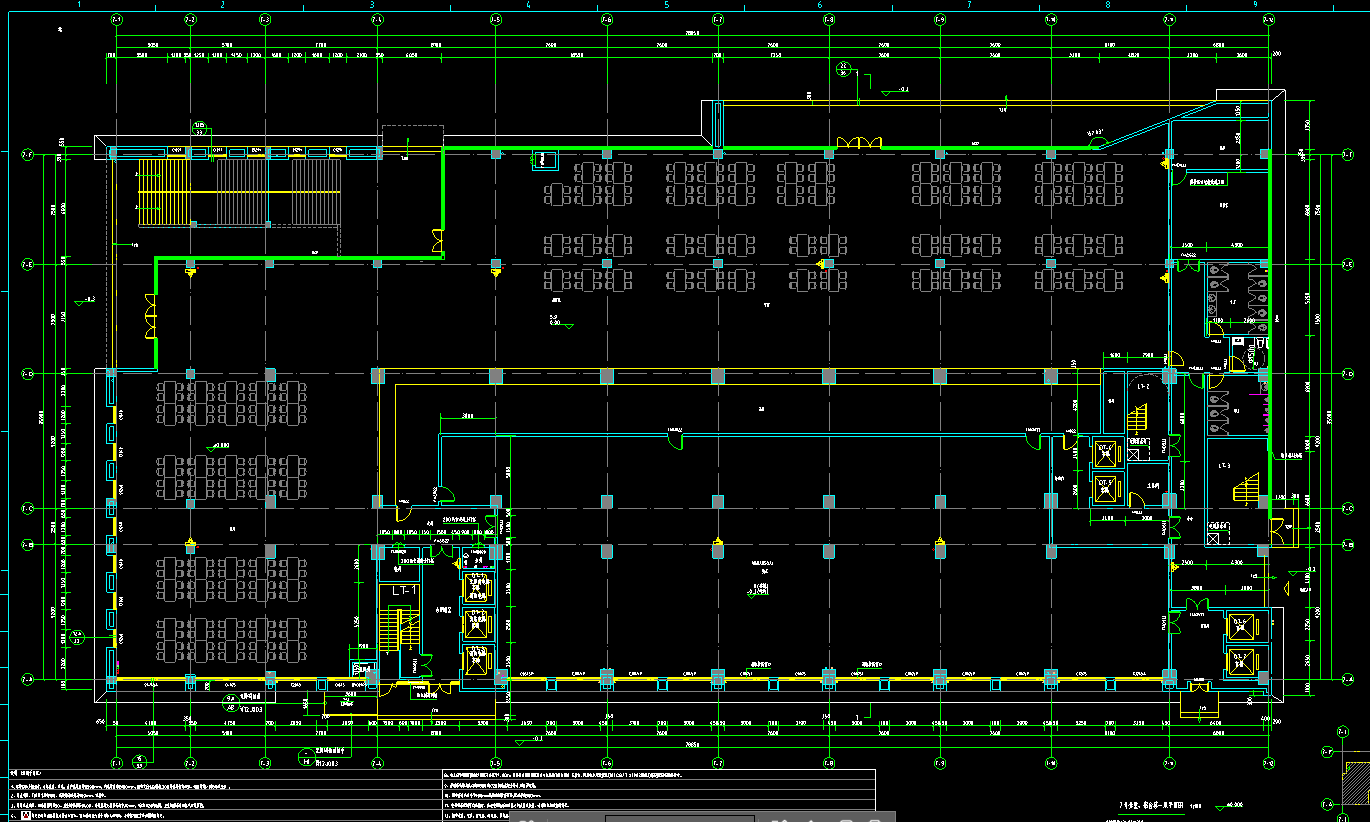Viewport: 1370px width, 822px height.
Task: Click zone number 5 on the top border
Action: 666,5
